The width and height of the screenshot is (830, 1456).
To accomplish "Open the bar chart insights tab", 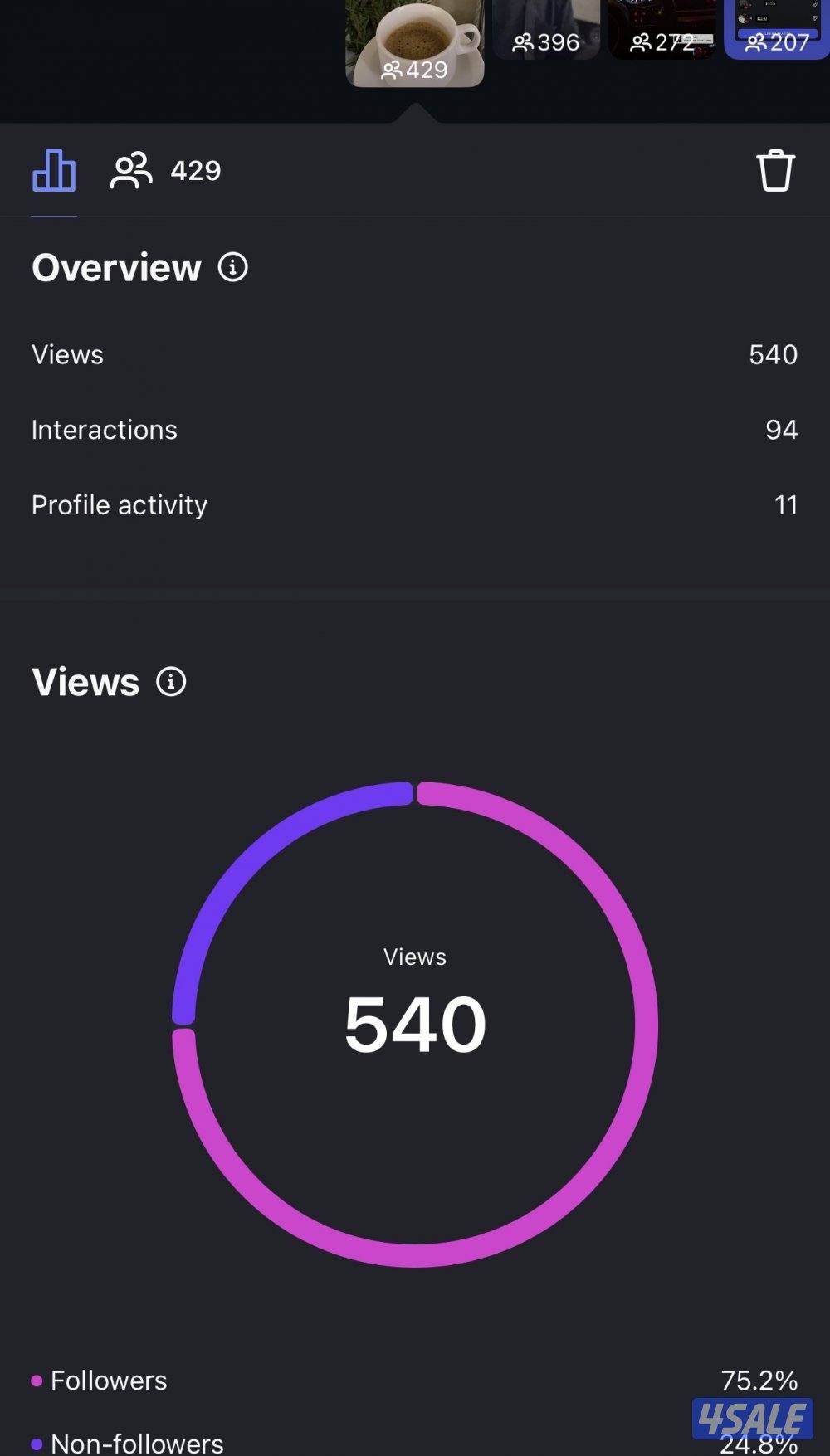I will pos(54,171).
